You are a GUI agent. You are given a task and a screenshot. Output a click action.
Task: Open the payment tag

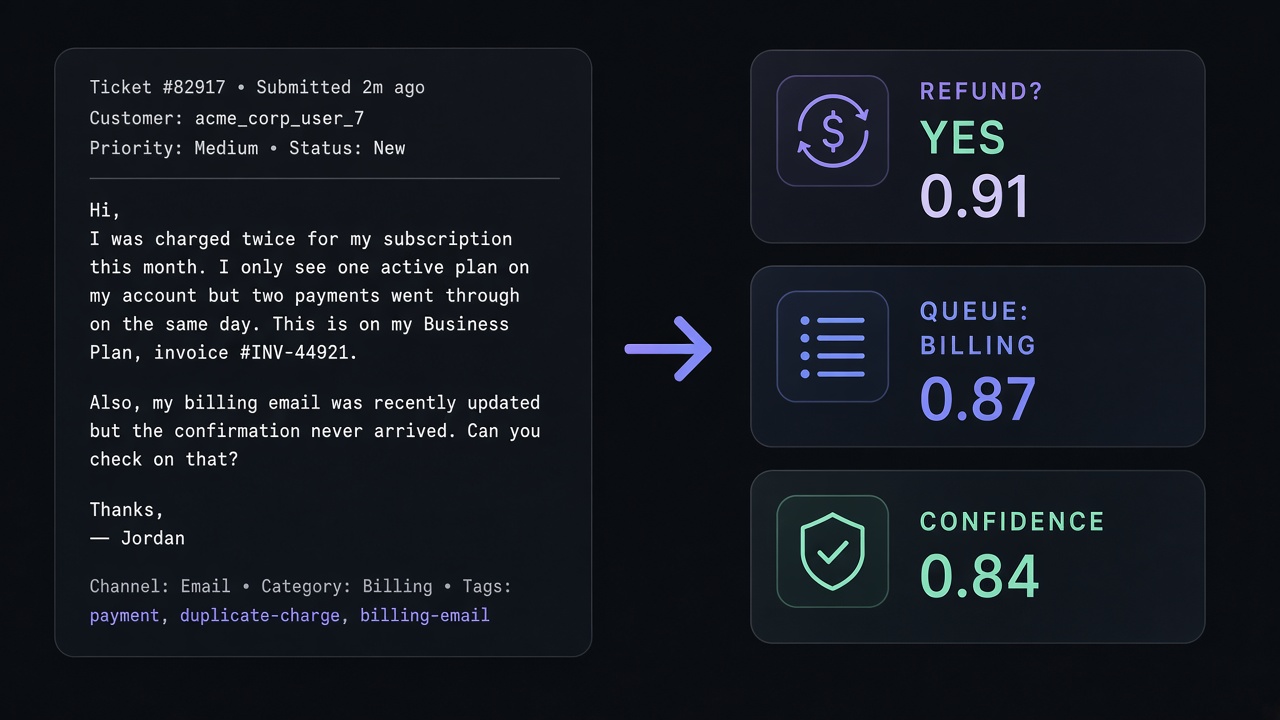124,616
